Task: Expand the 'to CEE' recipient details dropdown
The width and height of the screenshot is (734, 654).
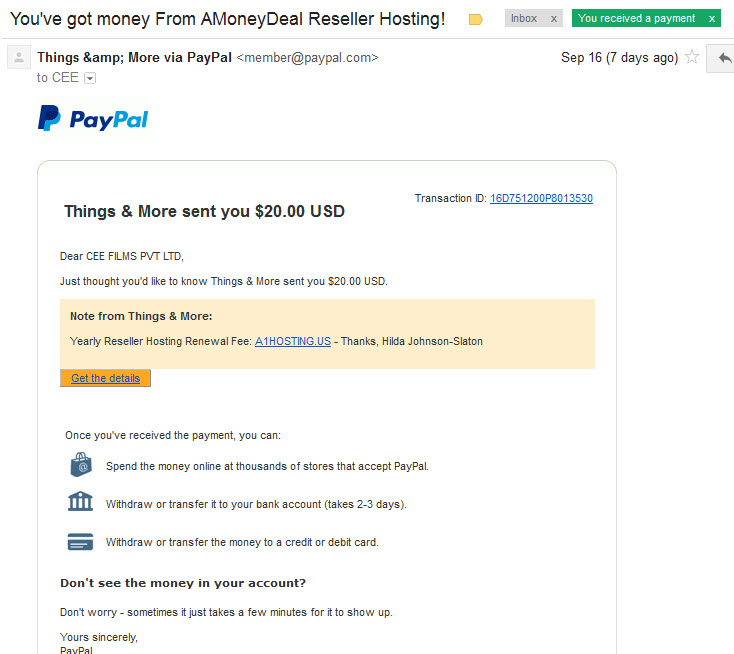Action: click(90, 78)
